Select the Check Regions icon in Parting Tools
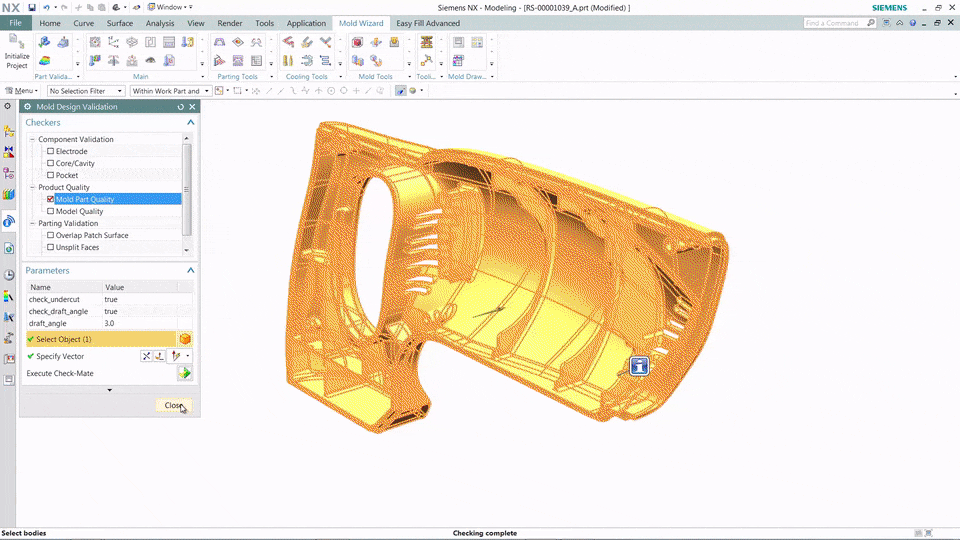The image size is (960, 540). (x=219, y=42)
